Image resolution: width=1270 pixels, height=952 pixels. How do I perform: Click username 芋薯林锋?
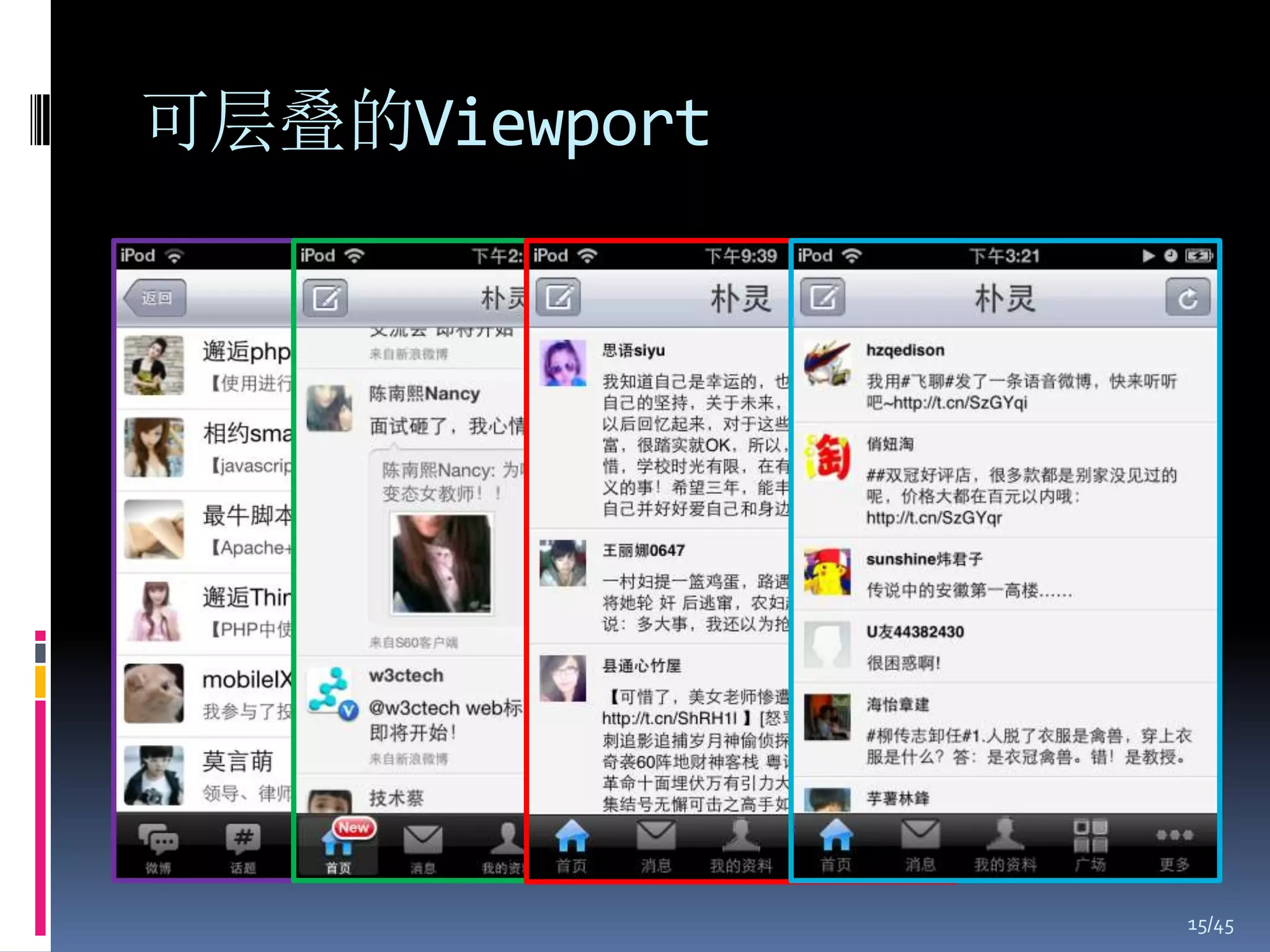coord(897,798)
